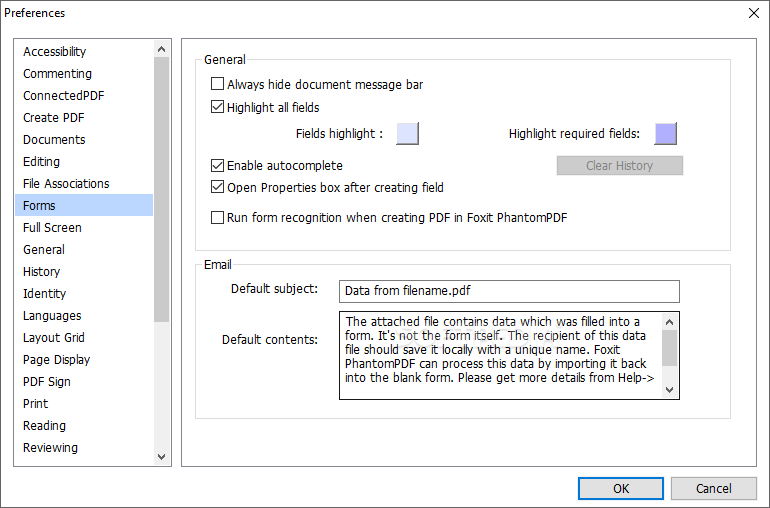The height and width of the screenshot is (508, 770).
Task: Open History preferences
Action: pos(84,272)
